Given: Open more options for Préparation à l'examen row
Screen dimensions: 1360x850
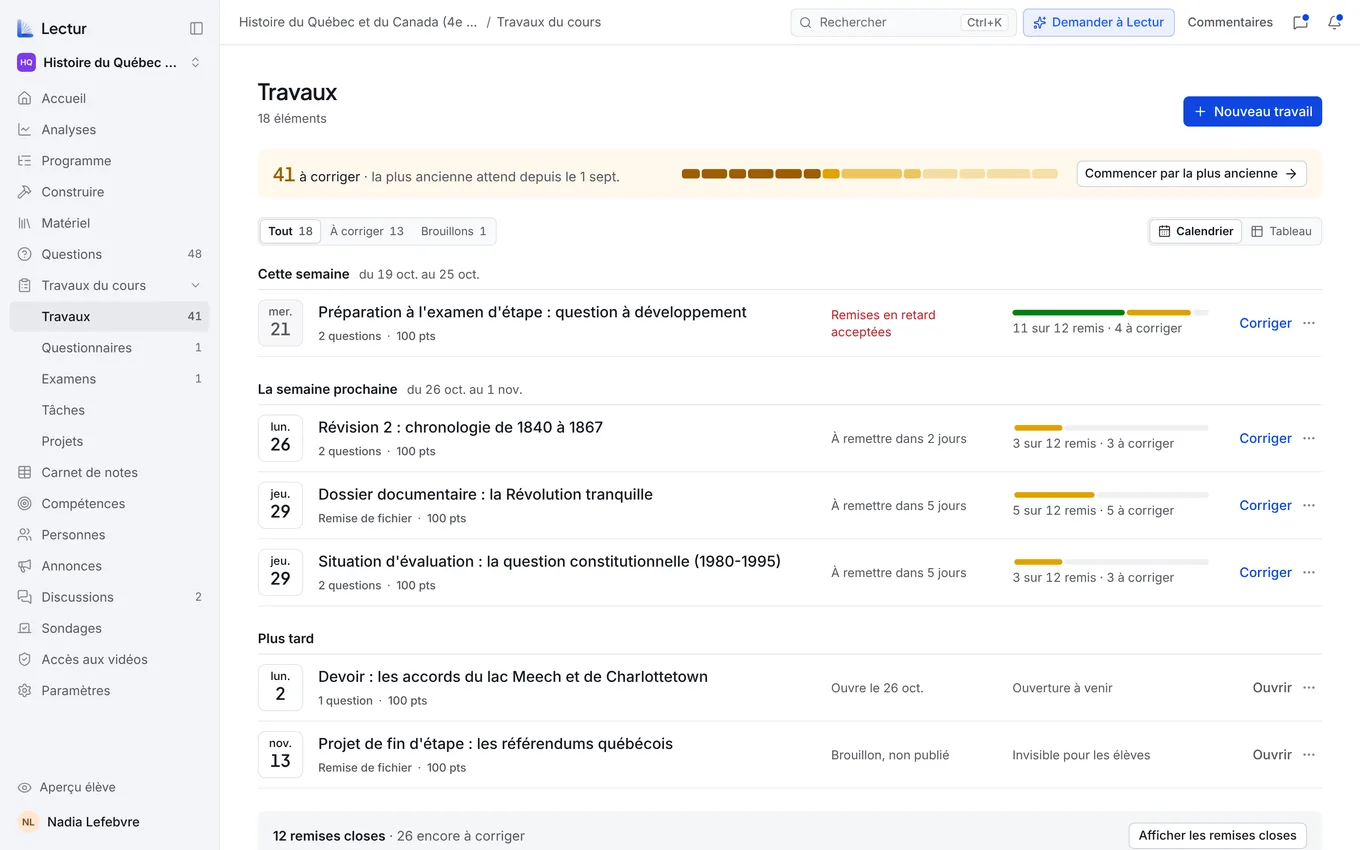Looking at the screenshot, I should [x=1309, y=323].
